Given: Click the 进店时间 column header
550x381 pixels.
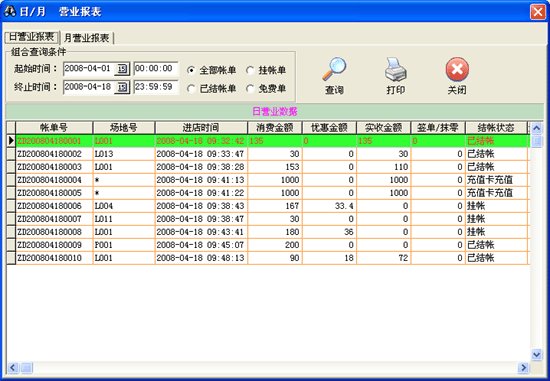Looking at the screenshot, I should point(201,128).
